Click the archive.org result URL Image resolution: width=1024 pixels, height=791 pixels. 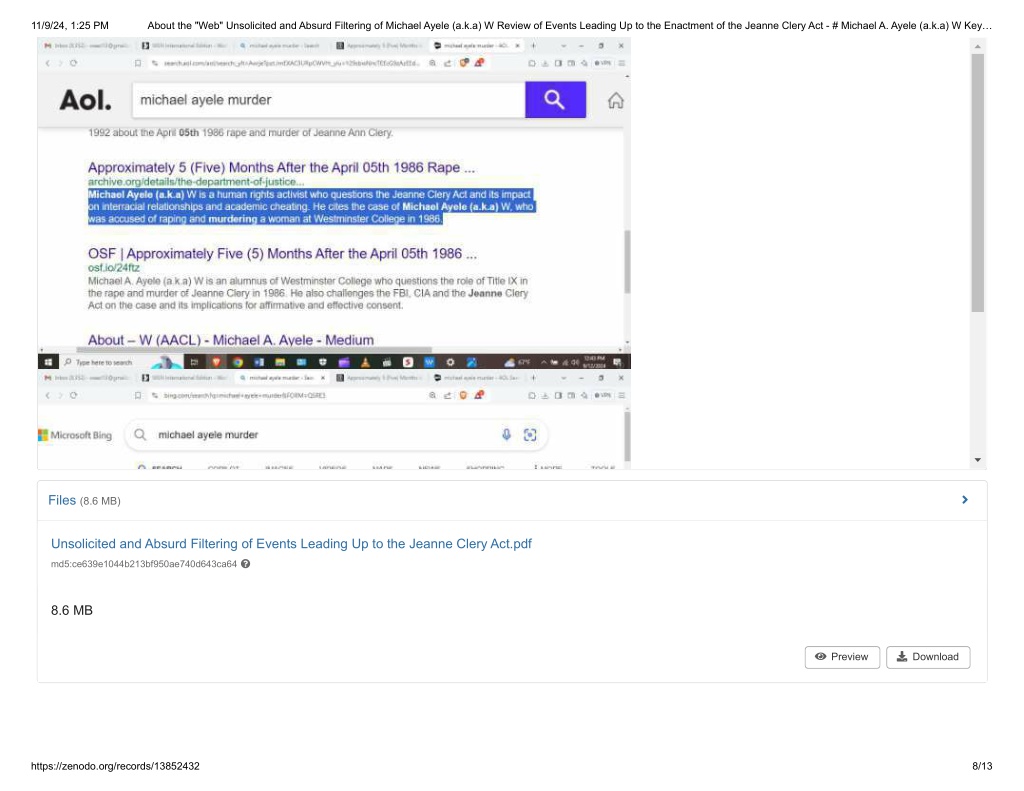[x=196, y=182]
